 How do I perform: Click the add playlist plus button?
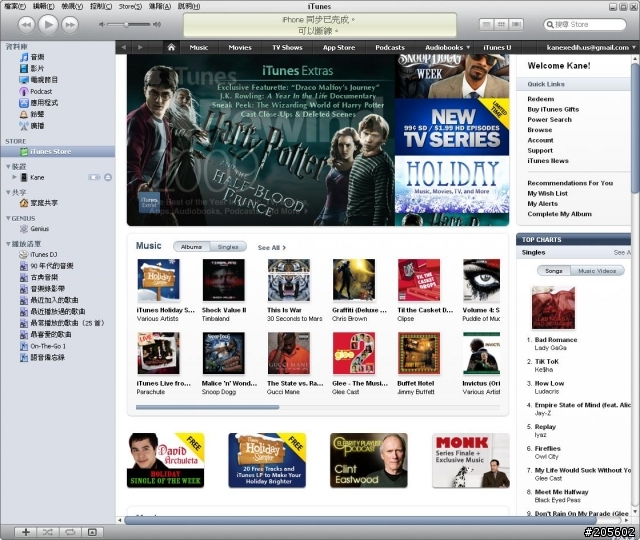coord(26,532)
